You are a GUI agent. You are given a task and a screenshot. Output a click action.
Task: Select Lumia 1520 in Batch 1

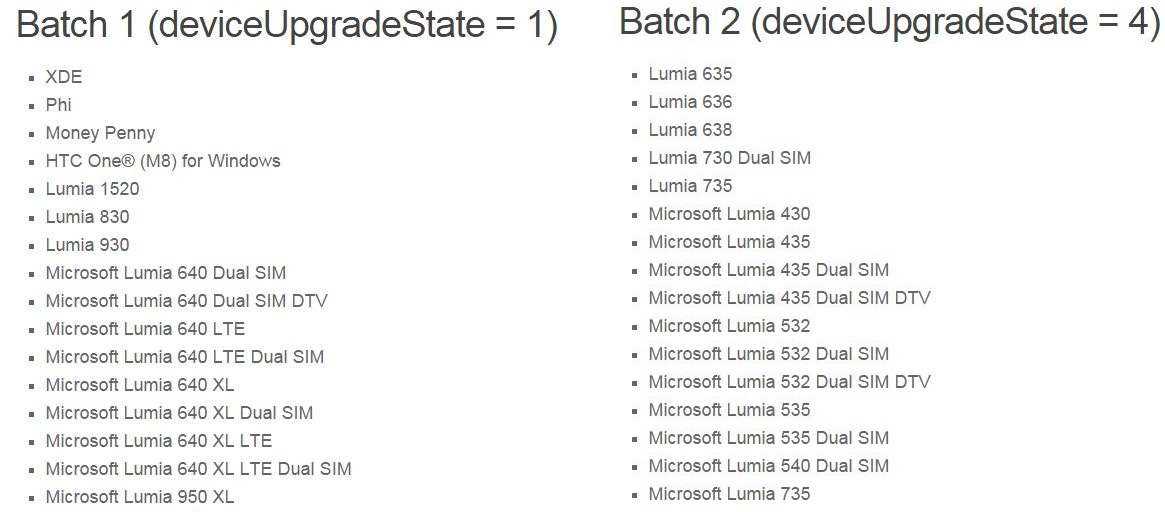tap(92, 189)
